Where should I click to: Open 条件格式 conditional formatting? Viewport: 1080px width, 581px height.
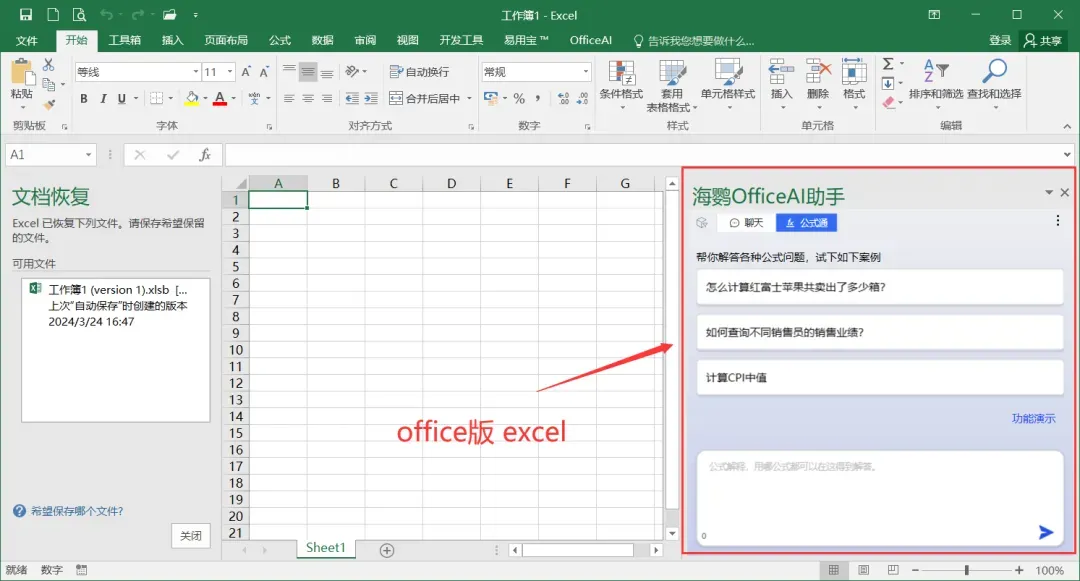[621, 84]
